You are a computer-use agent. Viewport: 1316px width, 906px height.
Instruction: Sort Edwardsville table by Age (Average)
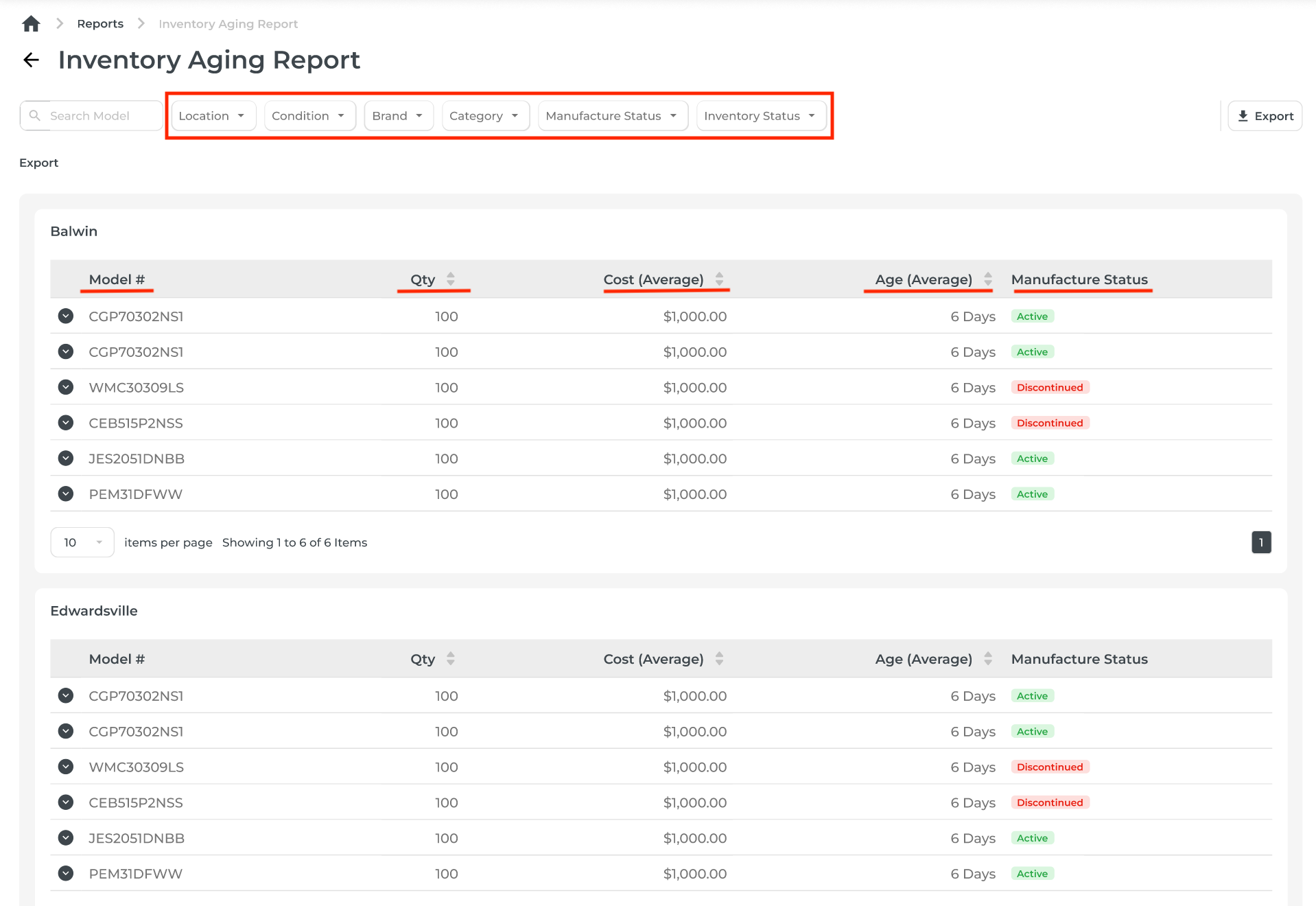point(987,658)
